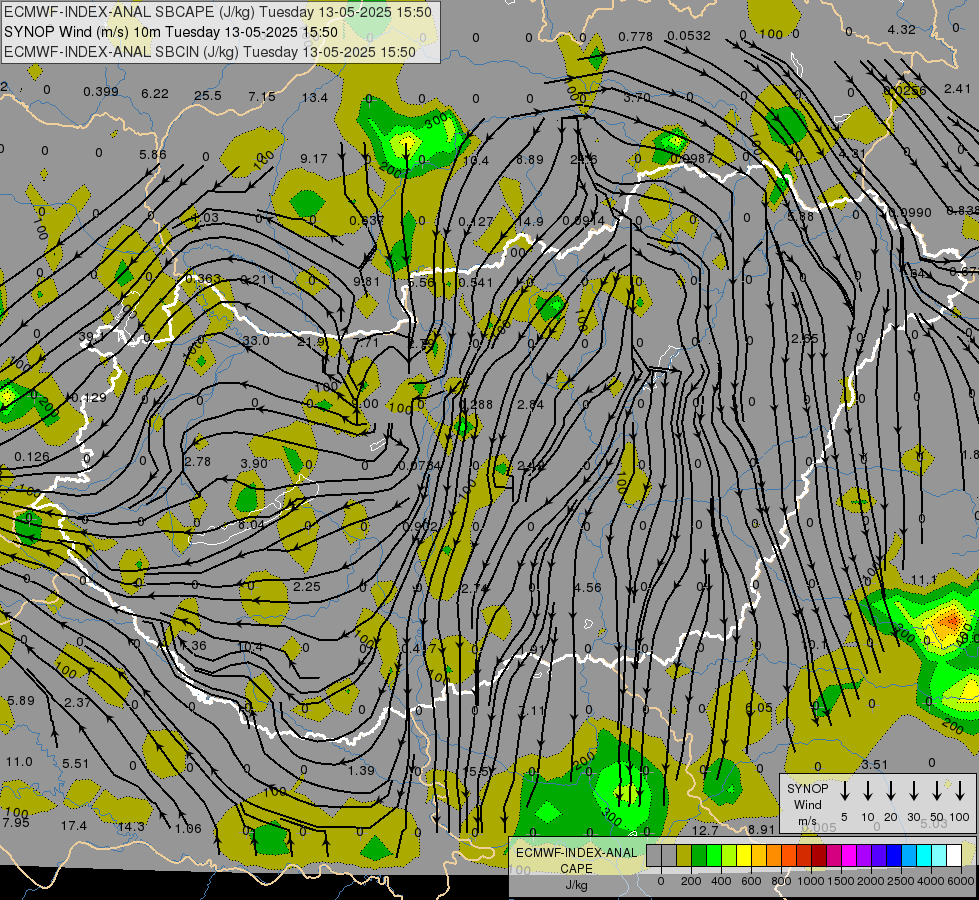Screen dimensions: 979x900
Task: Click the 30 m/s arrow in SYNOP Wind legend
Action: pyautogui.click(x=914, y=791)
